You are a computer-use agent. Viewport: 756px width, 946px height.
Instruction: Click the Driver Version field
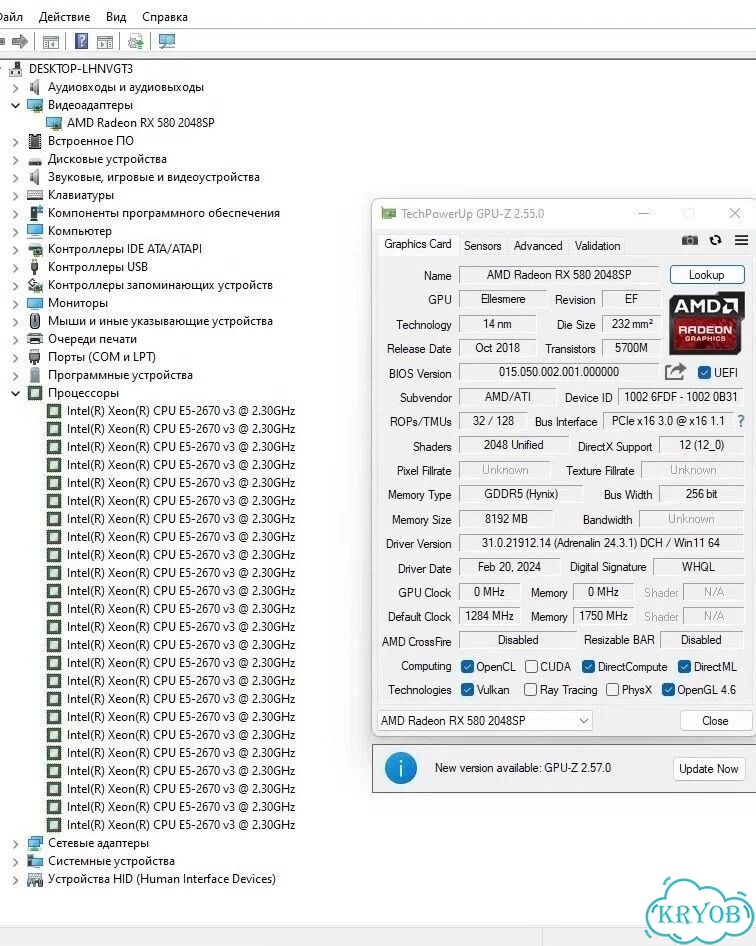(600, 542)
